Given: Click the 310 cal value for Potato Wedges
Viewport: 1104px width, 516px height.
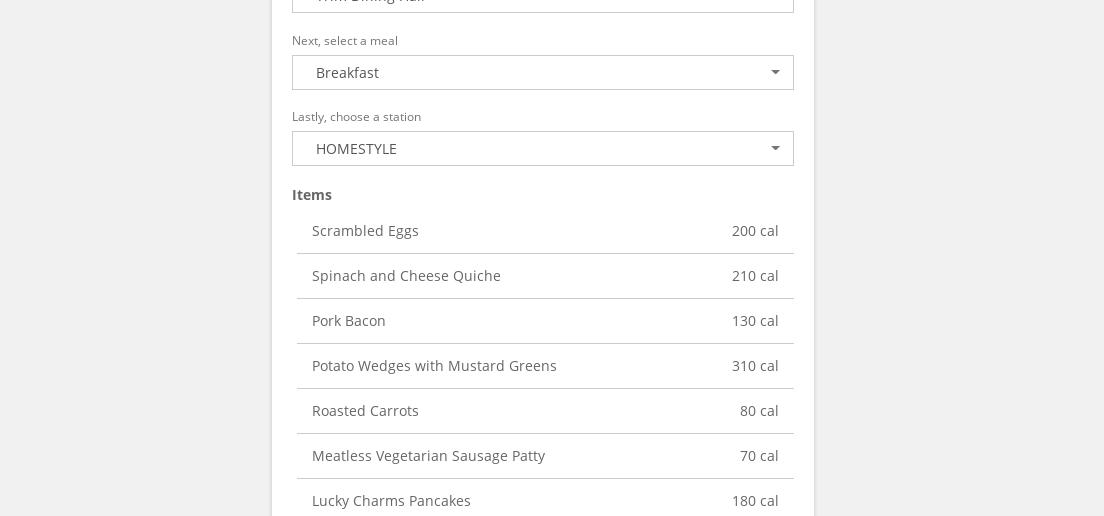Looking at the screenshot, I should (x=755, y=366).
